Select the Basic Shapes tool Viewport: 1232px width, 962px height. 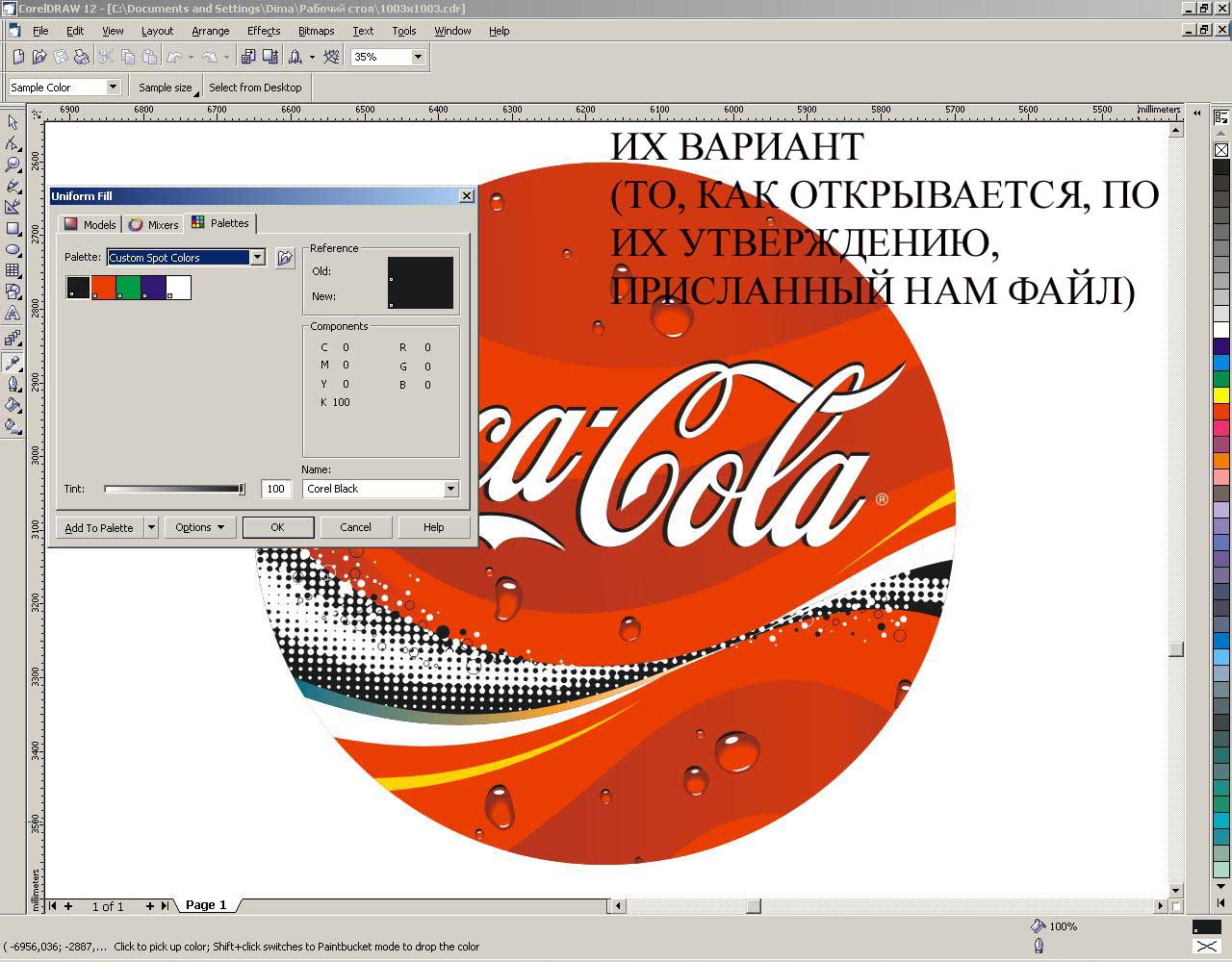point(13,292)
